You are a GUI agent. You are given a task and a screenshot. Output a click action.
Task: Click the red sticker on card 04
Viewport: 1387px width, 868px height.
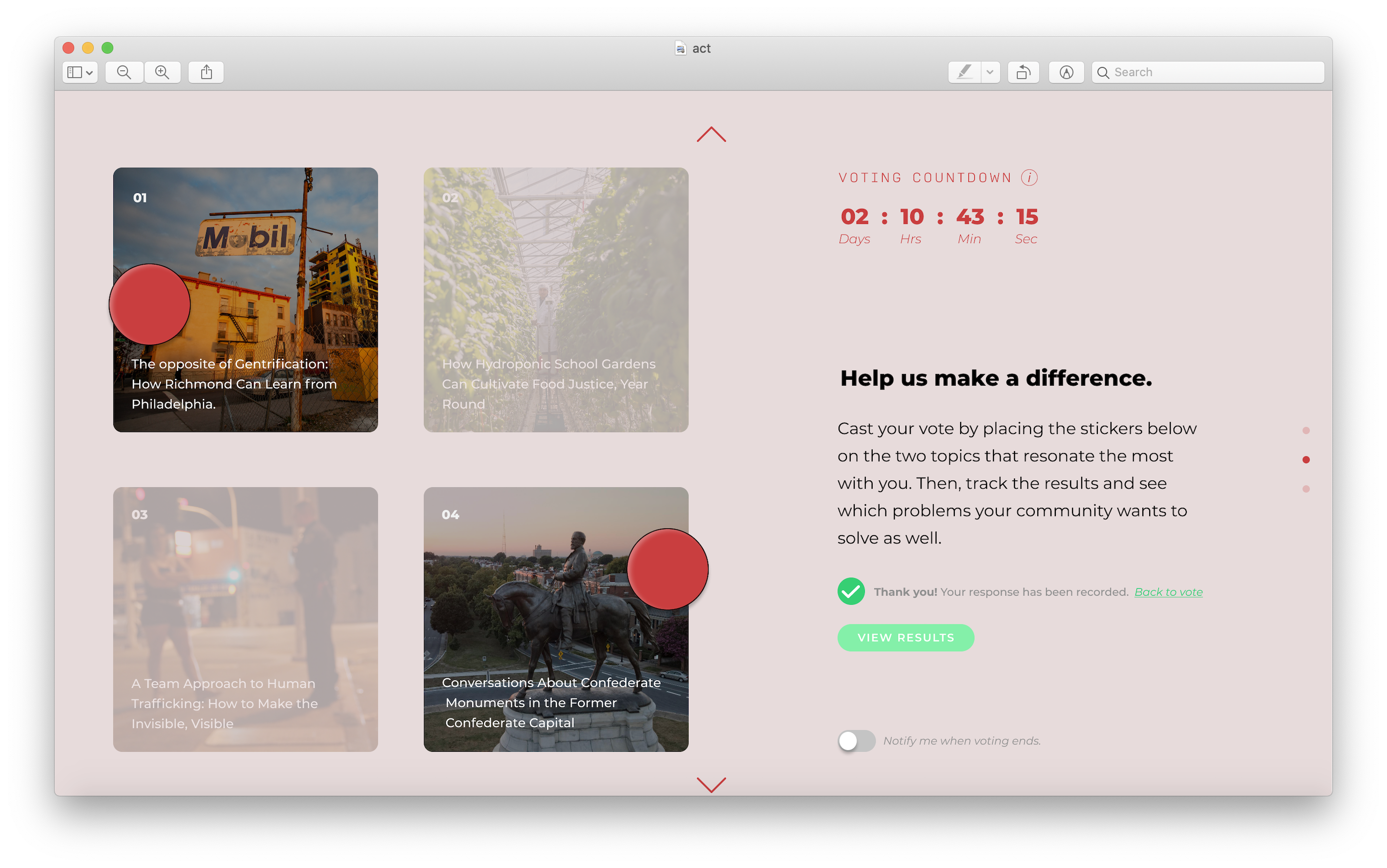click(x=668, y=570)
